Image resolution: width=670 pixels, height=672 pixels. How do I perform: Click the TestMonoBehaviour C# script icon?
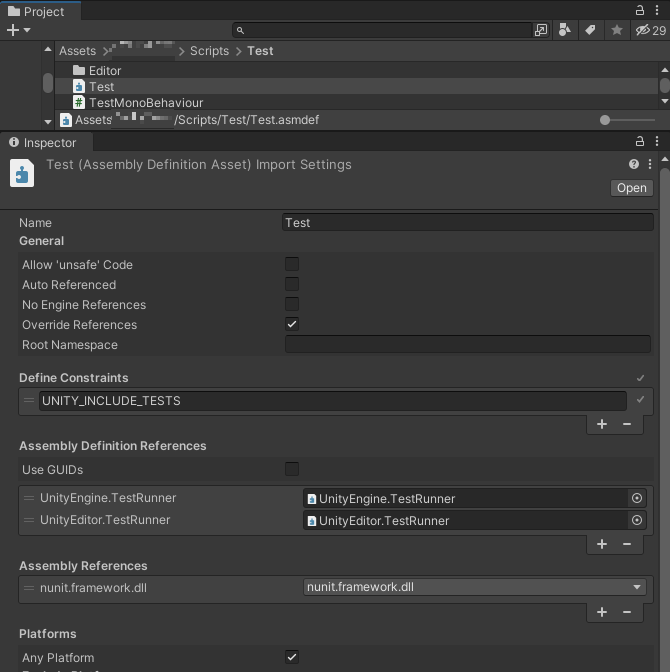(x=79, y=103)
